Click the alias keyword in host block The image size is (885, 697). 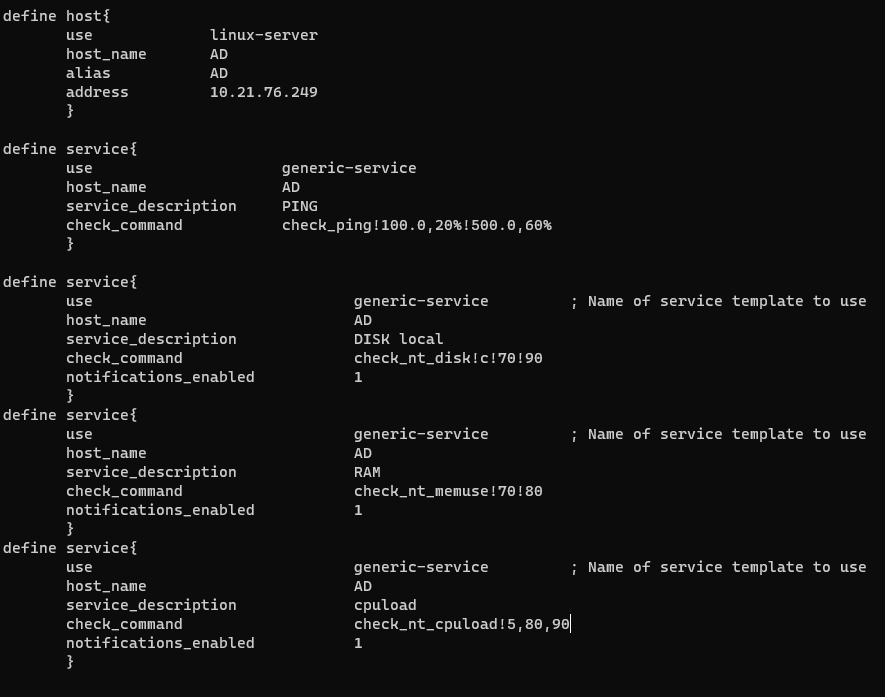(x=88, y=73)
